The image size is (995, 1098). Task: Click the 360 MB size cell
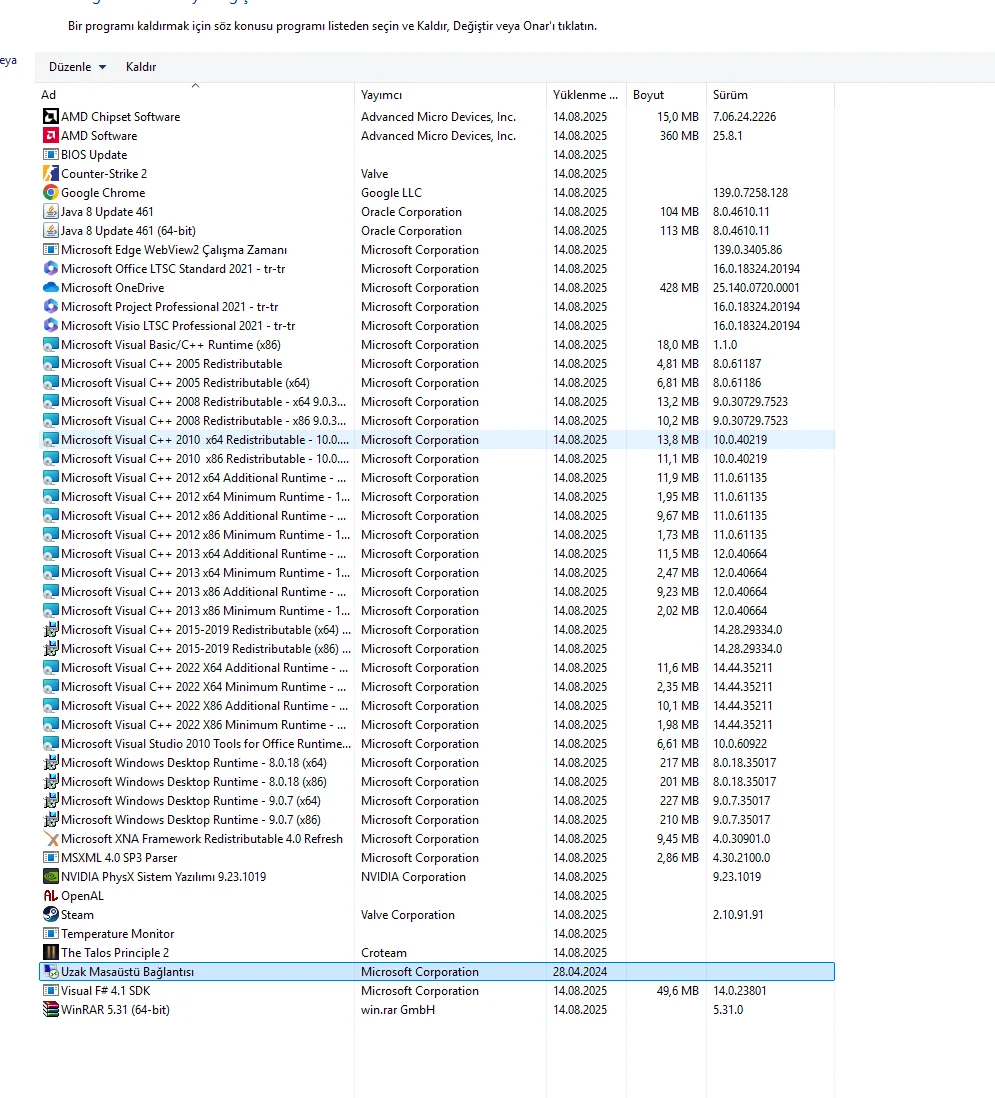[679, 135]
